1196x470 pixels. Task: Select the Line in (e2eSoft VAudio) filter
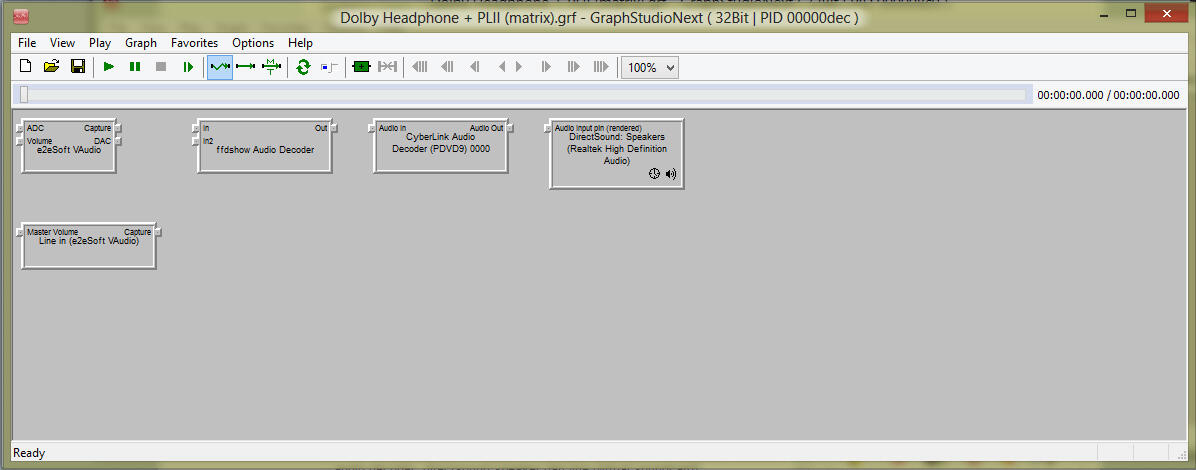click(x=88, y=246)
